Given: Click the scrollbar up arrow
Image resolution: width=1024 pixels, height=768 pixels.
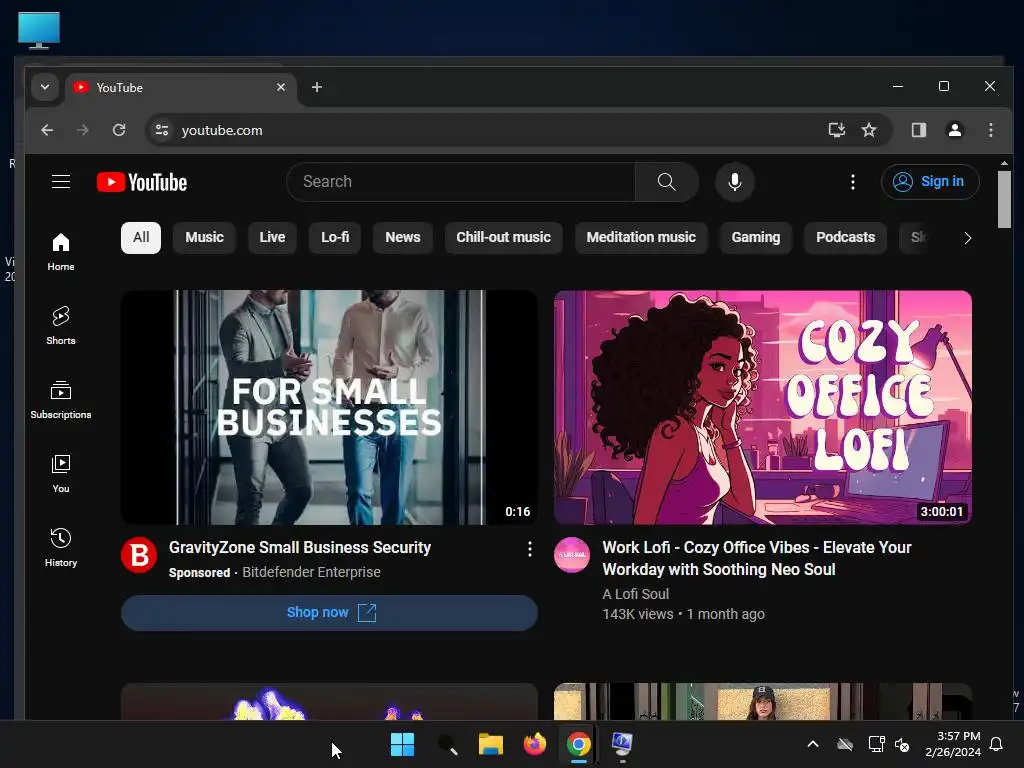Looking at the screenshot, I should click(1004, 163).
